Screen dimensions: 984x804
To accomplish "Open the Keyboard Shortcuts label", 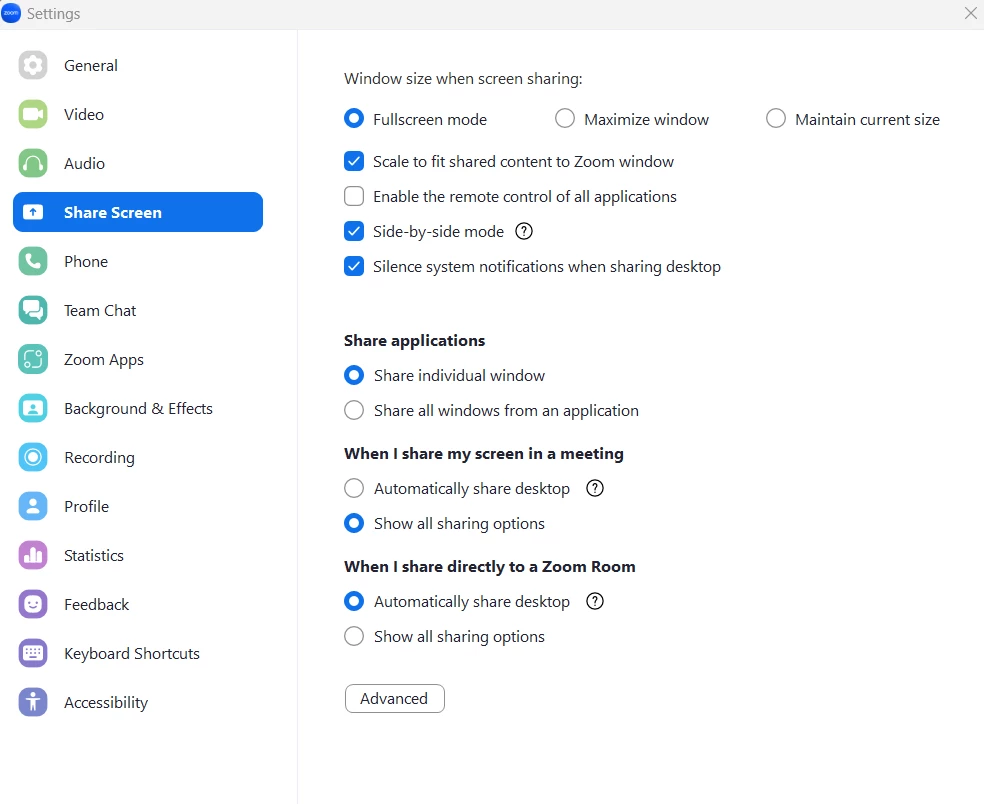I will [132, 653].
